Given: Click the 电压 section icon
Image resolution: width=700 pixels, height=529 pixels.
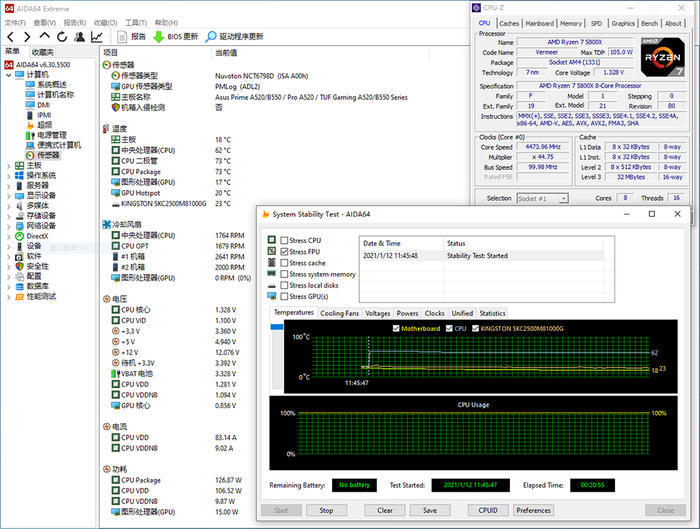Looking at the screenshot, I should pyautogui.click(x=107, y=299).
